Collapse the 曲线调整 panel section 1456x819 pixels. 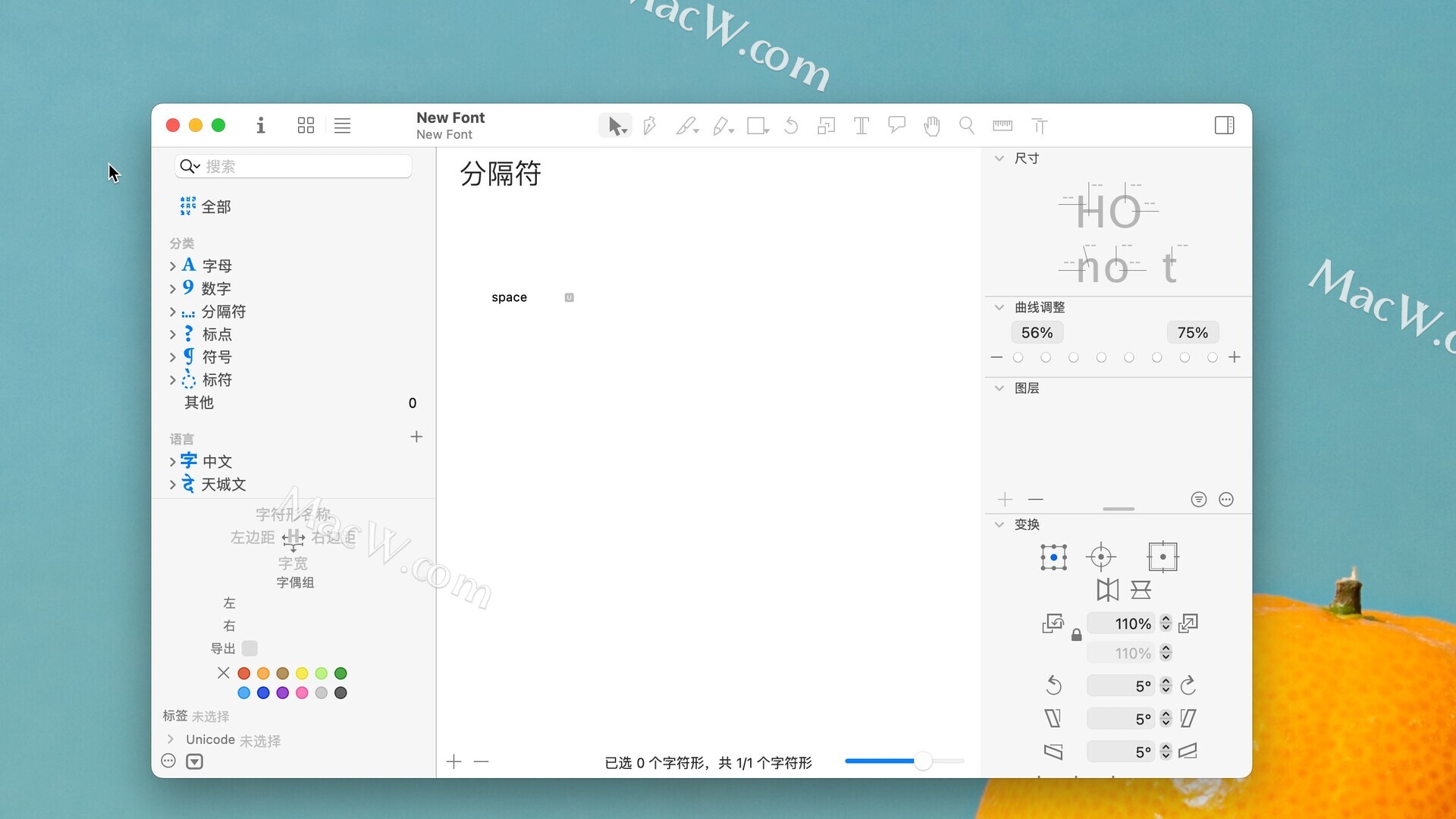[999, 307]
